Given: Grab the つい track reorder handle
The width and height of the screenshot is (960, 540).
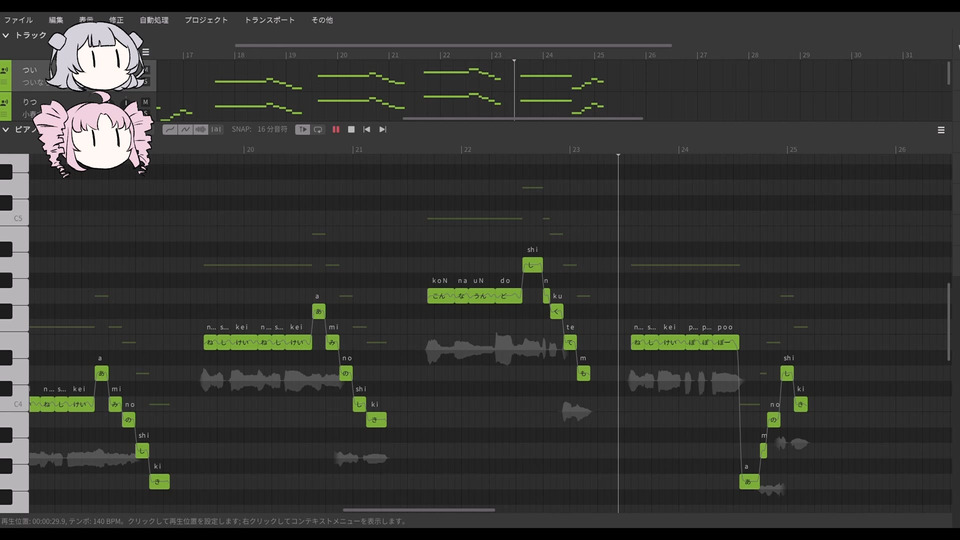Looking at the screenshot, I should pyautogui.click(x=5, y=83).
